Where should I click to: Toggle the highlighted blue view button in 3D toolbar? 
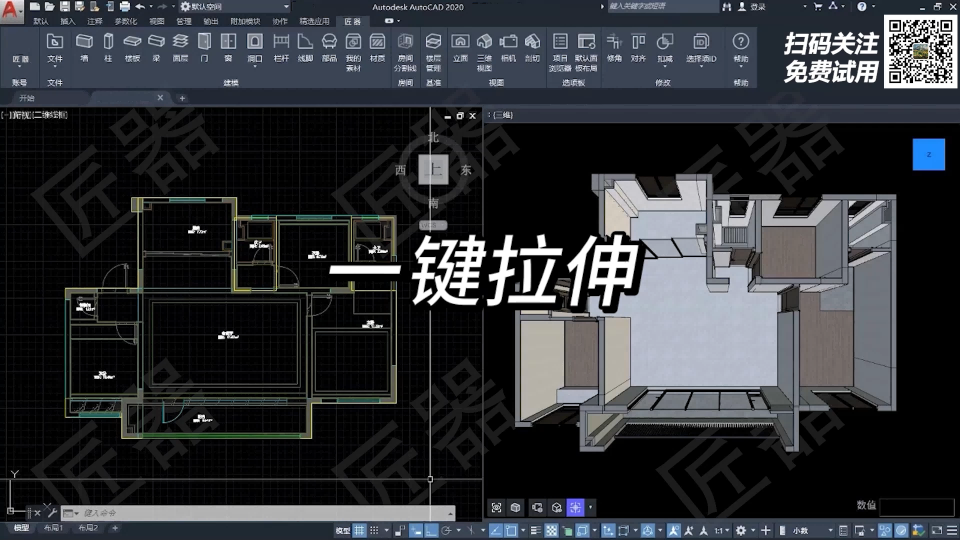576,507
